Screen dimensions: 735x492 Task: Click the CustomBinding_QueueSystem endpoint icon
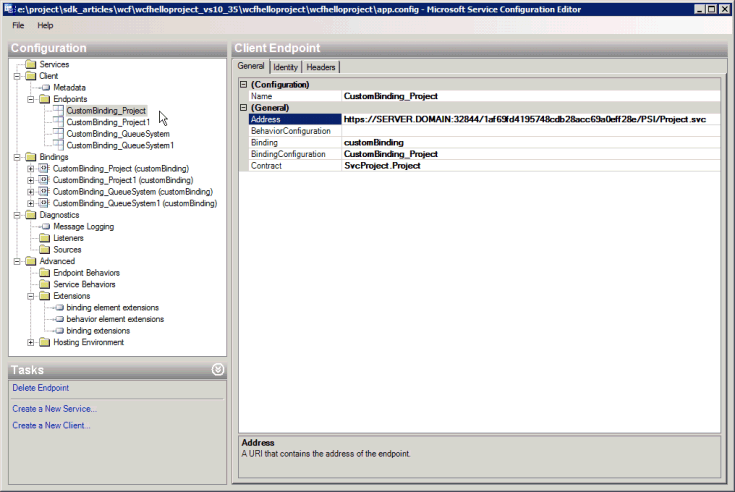click(x=58, y=134)
